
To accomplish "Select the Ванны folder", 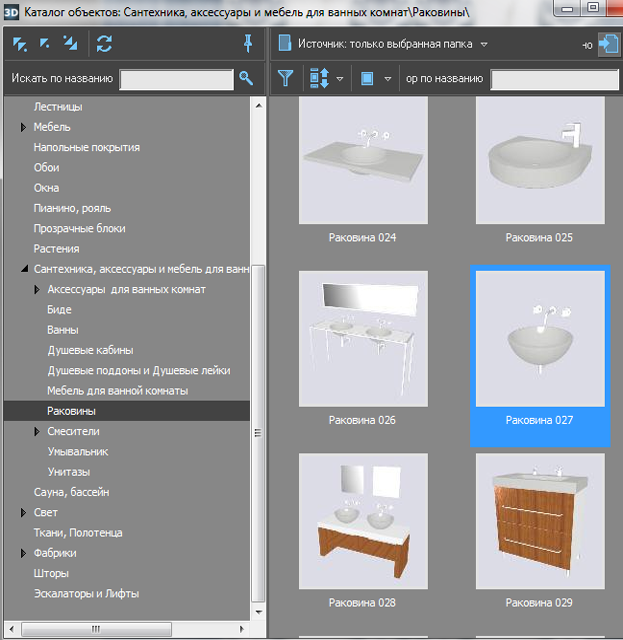I will (63, 330).
